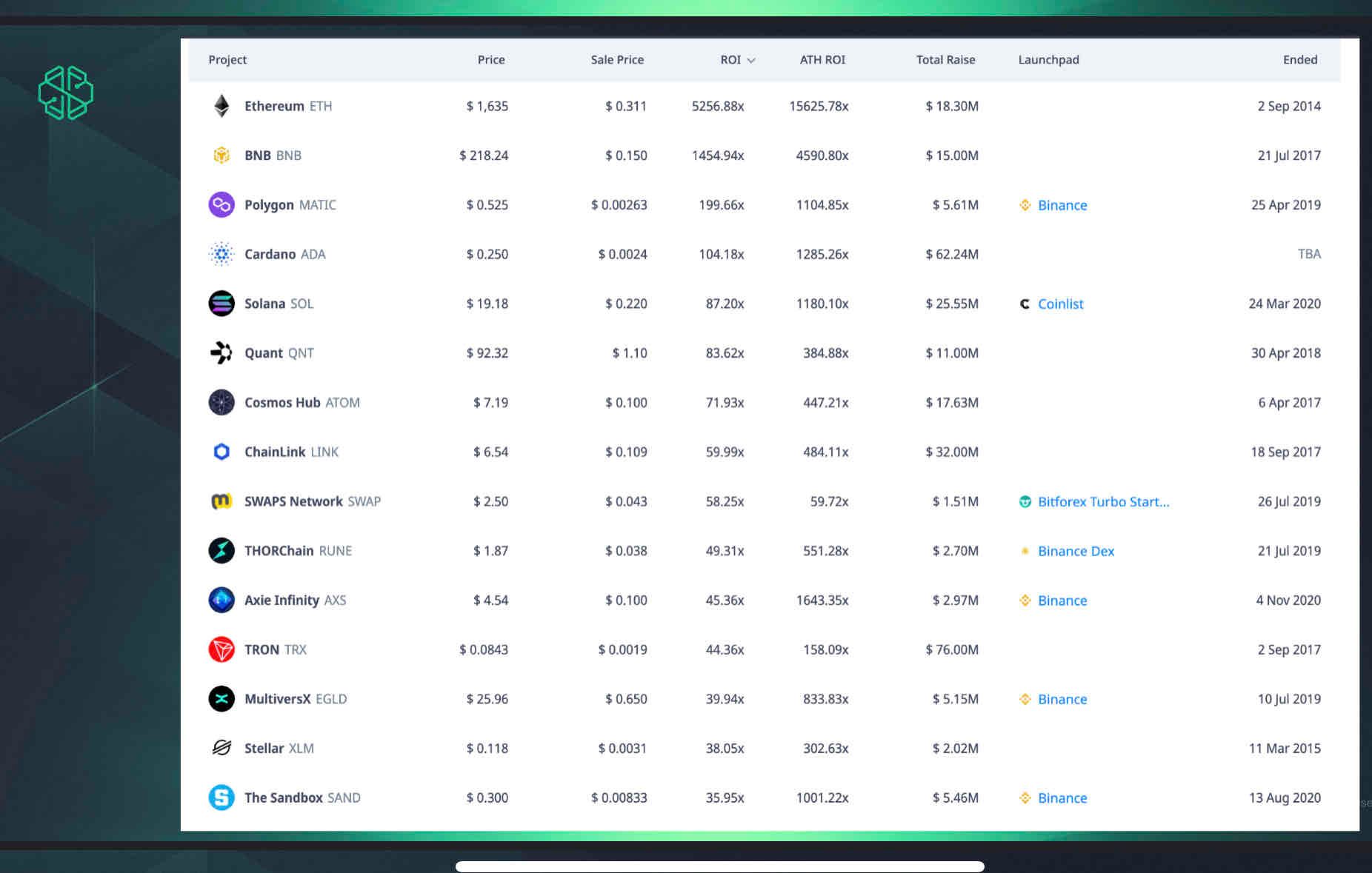Open Binance Dex launchpad link

pyautogui.click(x=1076, y=551)
